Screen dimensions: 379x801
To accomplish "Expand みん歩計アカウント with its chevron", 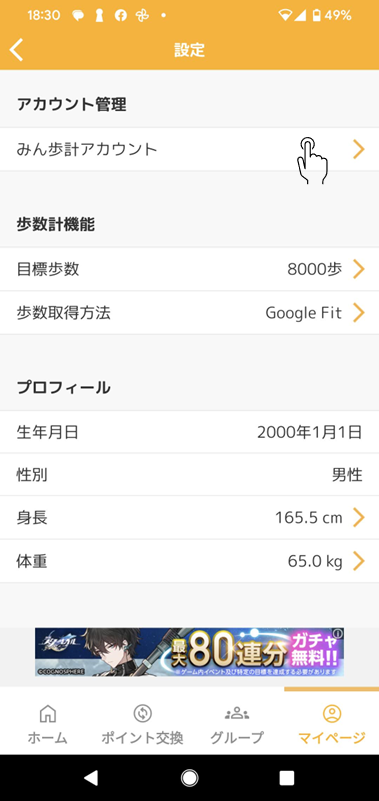I will coord(359,150).
